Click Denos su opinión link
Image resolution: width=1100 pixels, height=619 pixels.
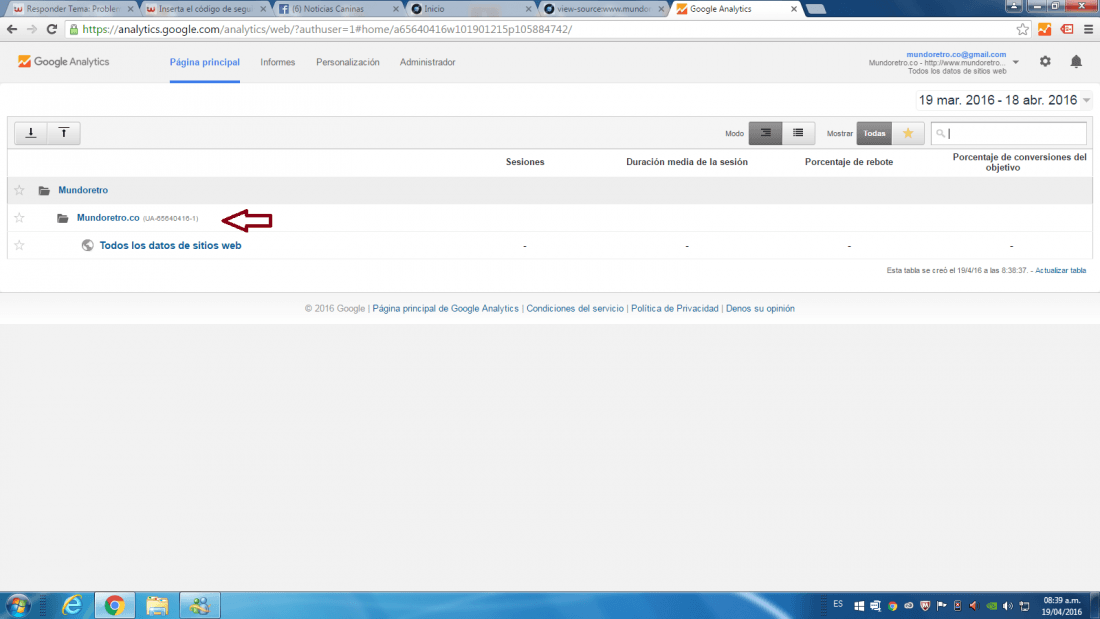tap(760, 308)
